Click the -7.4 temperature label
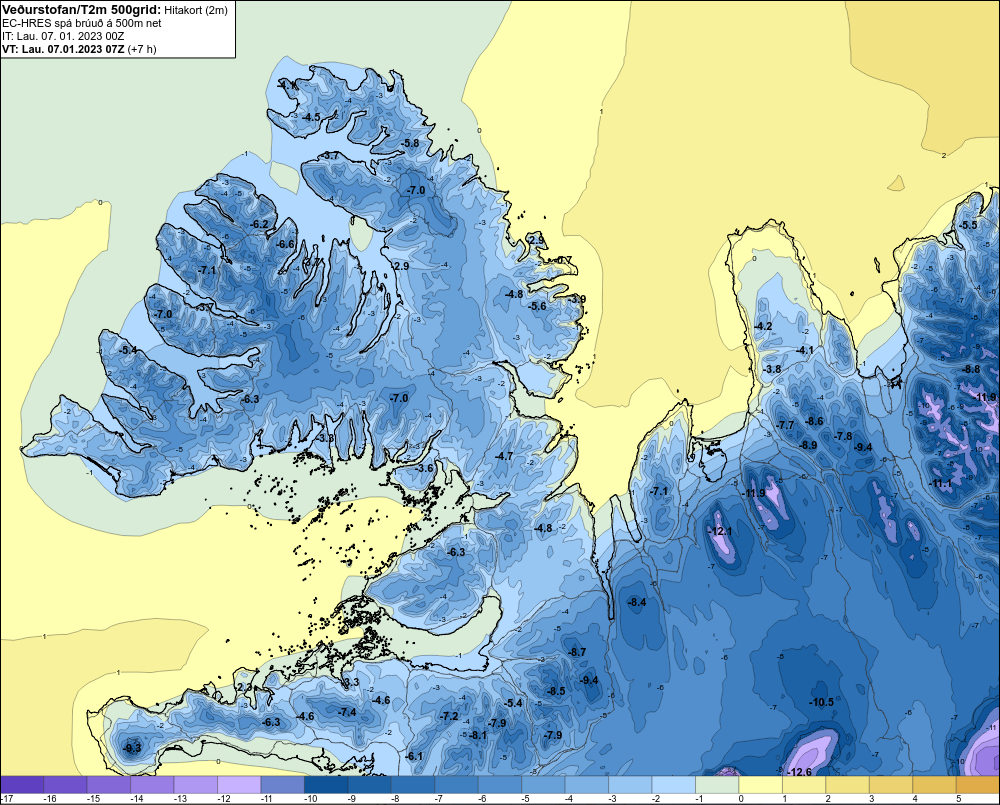Viewport: 1000px width, 805px height. (347, 712)
